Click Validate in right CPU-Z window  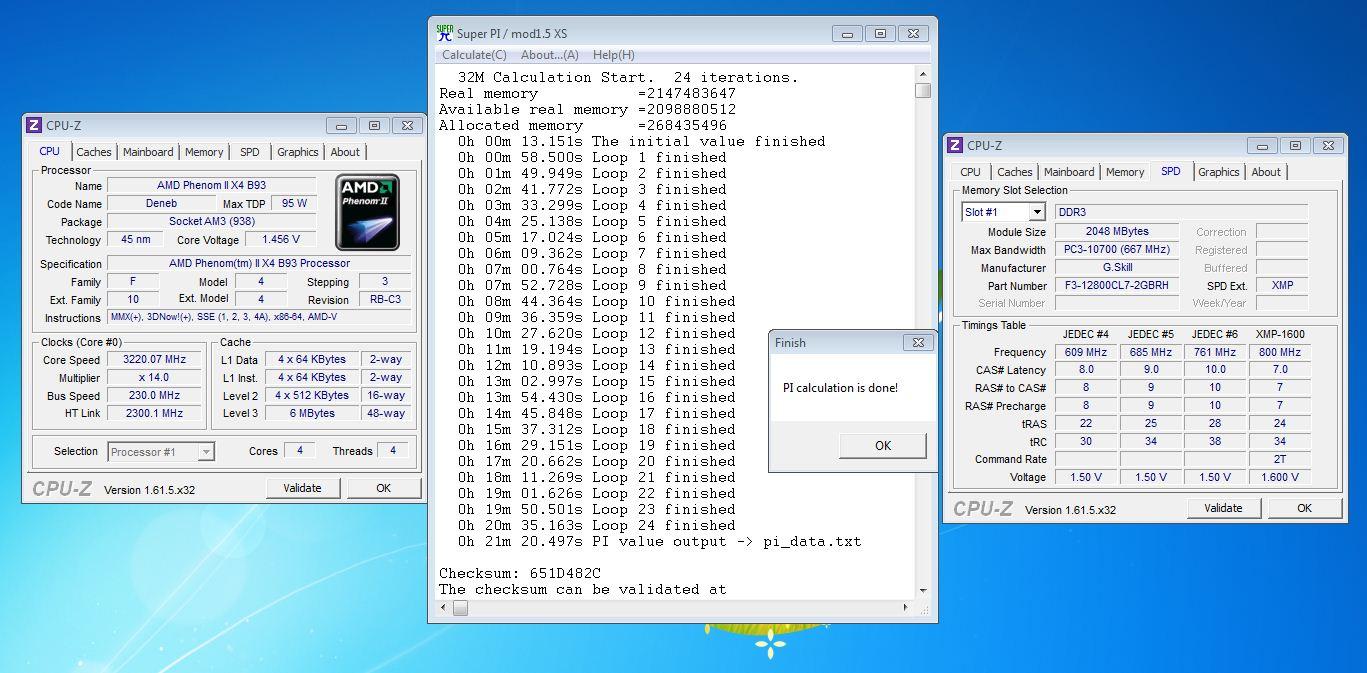[x=1223, y=508]
